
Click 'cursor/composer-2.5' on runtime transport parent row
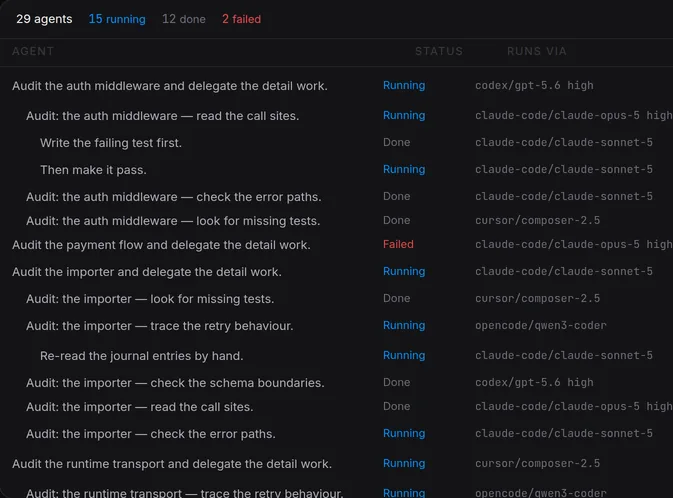coord(537,463)
